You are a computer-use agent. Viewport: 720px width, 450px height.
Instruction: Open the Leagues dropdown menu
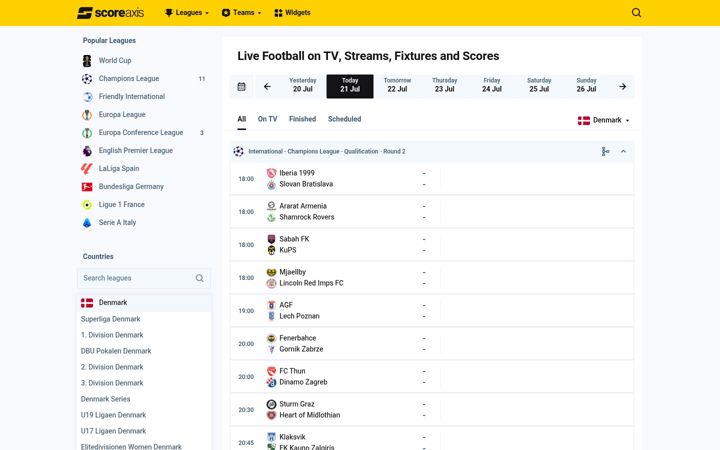pyautogui.click(x=186, y=12)
